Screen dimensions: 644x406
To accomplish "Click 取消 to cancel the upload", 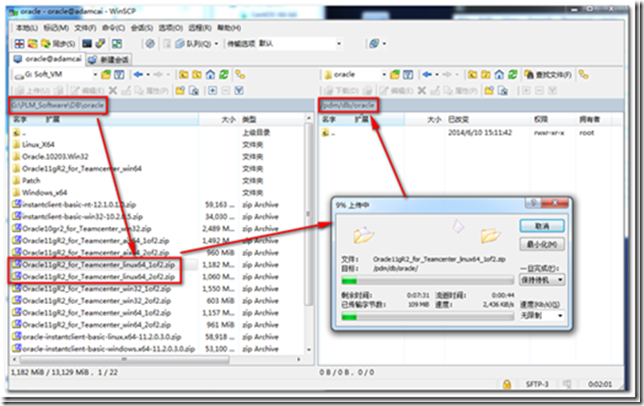I will pyautogui.click(x=542, y=226).
